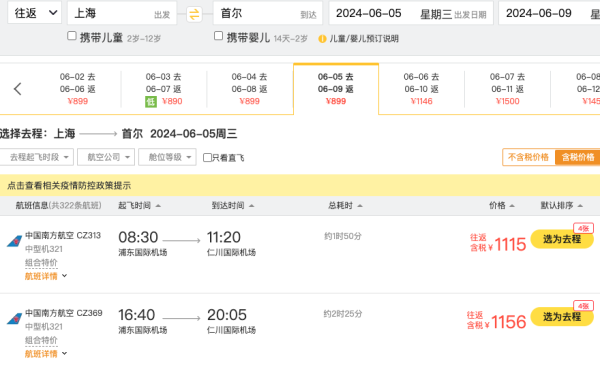Click the 08:30 departure time
The height and width of the screenshot is (365, 600).
click(x=138, y=237)
